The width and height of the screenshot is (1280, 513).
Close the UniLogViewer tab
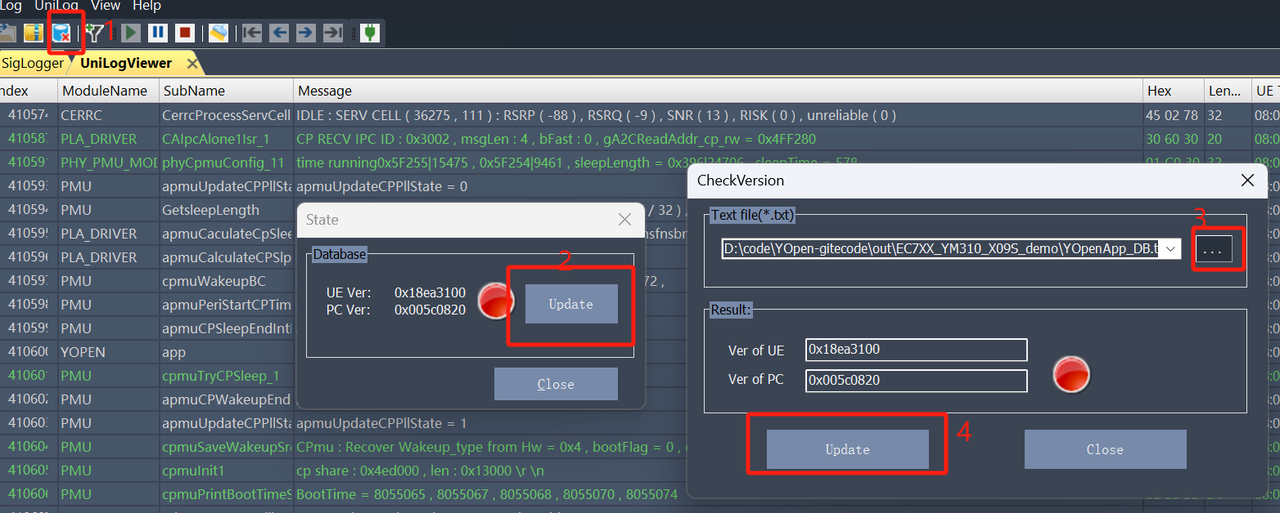coord(192,64)
